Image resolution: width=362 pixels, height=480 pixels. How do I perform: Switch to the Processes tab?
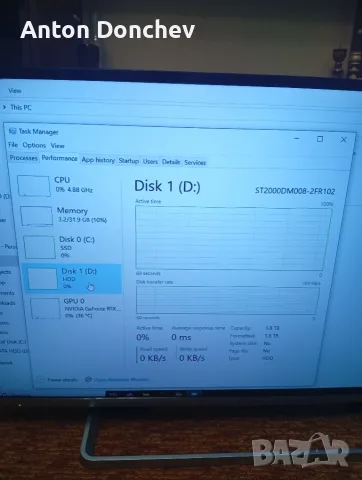click(23, 158)
